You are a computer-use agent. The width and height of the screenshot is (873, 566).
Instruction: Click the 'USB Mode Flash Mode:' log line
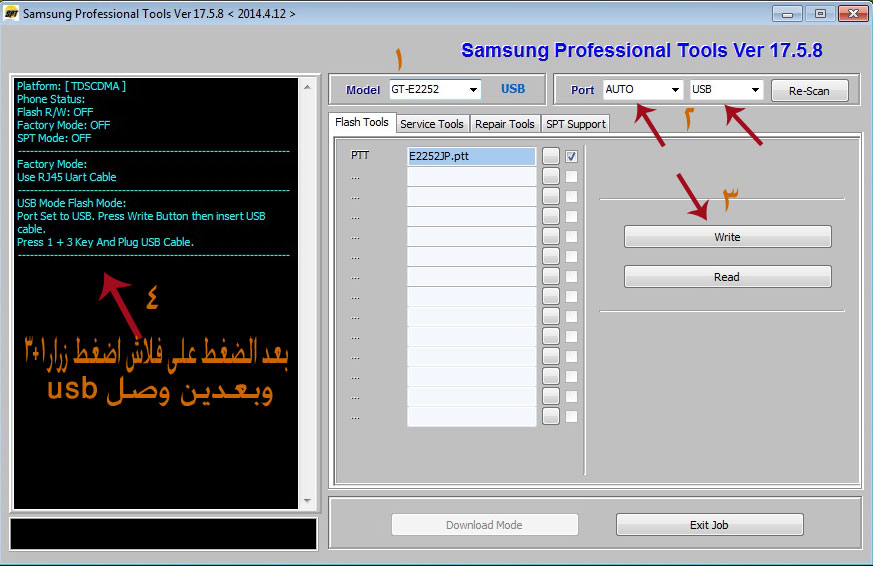click(71, 203)
